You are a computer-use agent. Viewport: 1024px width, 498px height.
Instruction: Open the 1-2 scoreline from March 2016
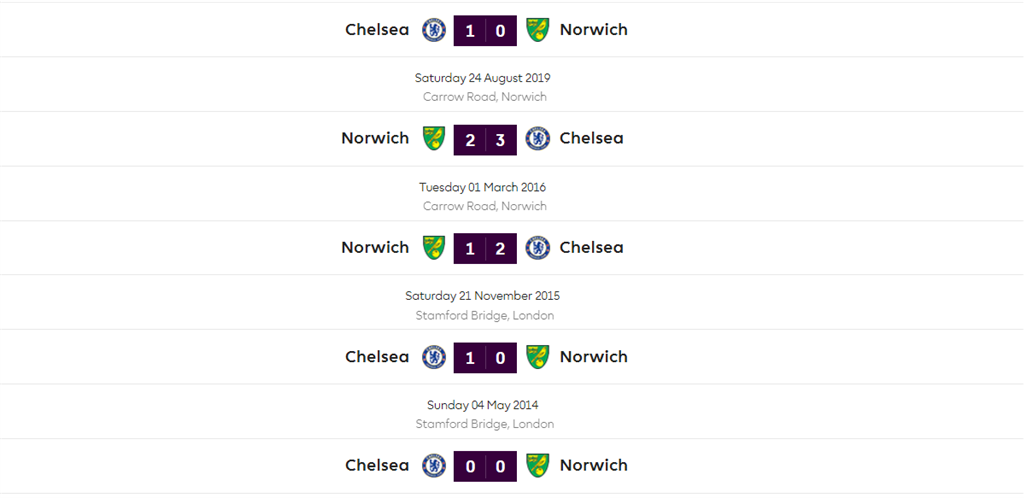click(485, 248)
